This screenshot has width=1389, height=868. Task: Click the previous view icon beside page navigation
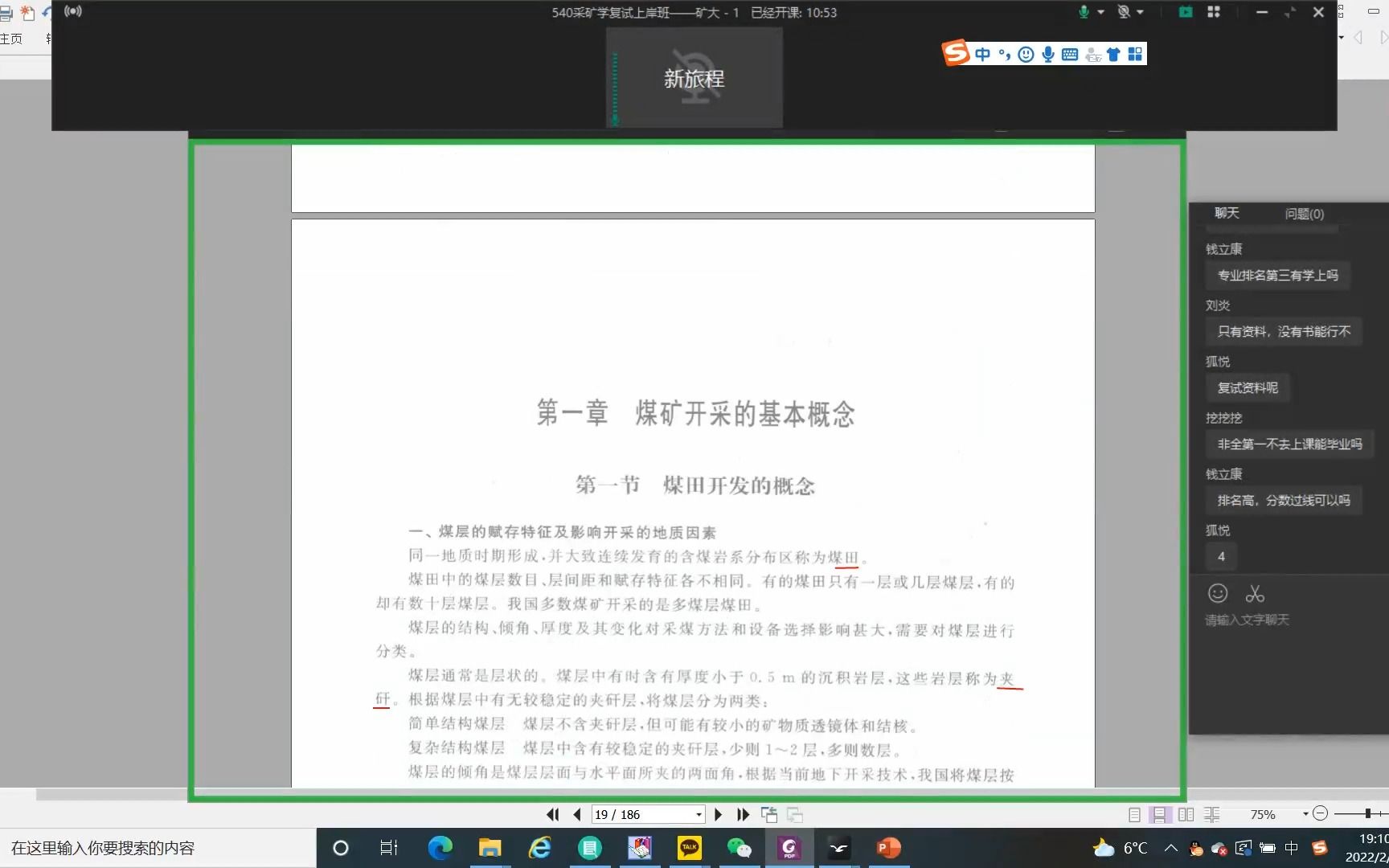tap(769, 814)
